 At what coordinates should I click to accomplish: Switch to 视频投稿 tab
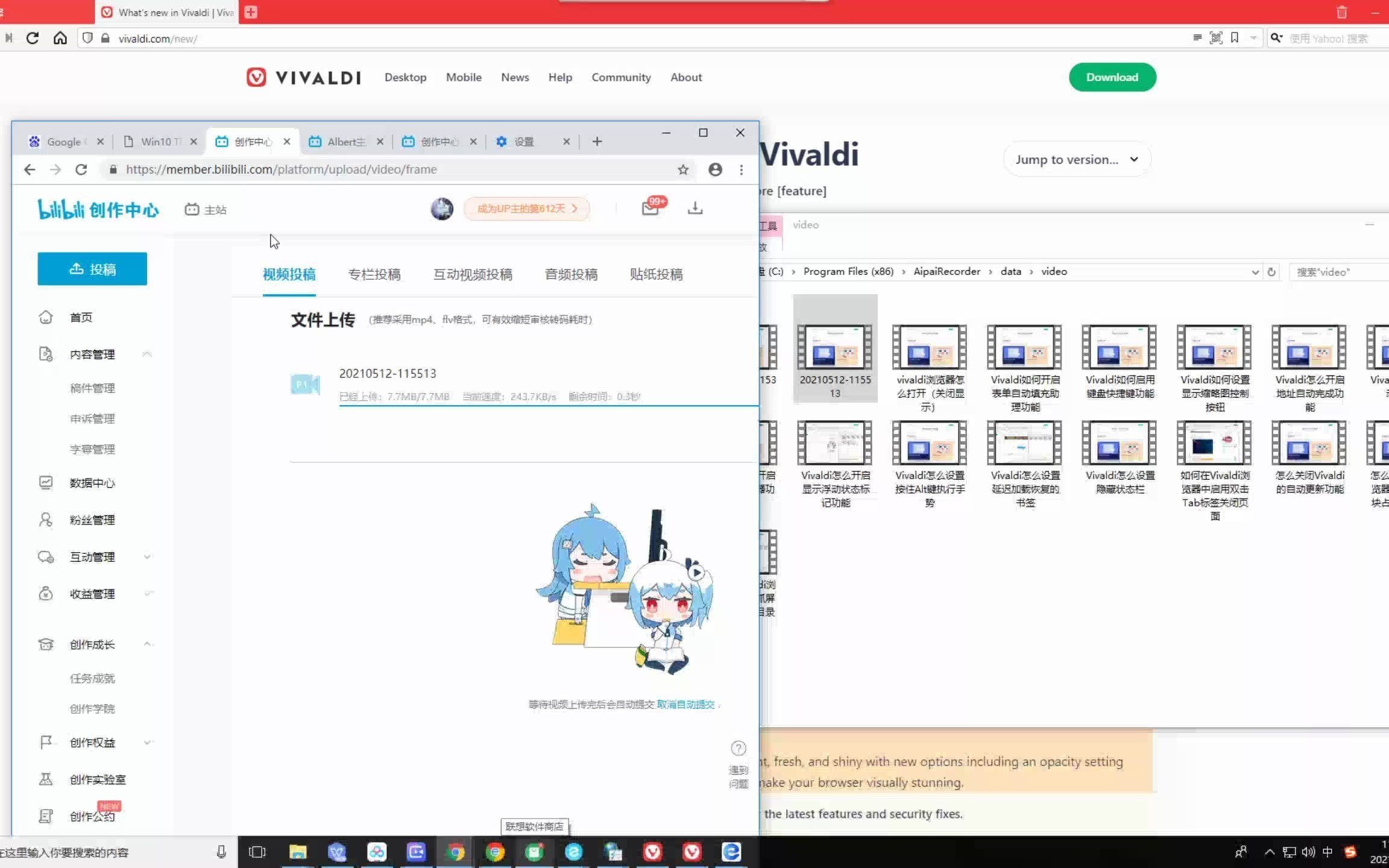[x=289, y=274]
